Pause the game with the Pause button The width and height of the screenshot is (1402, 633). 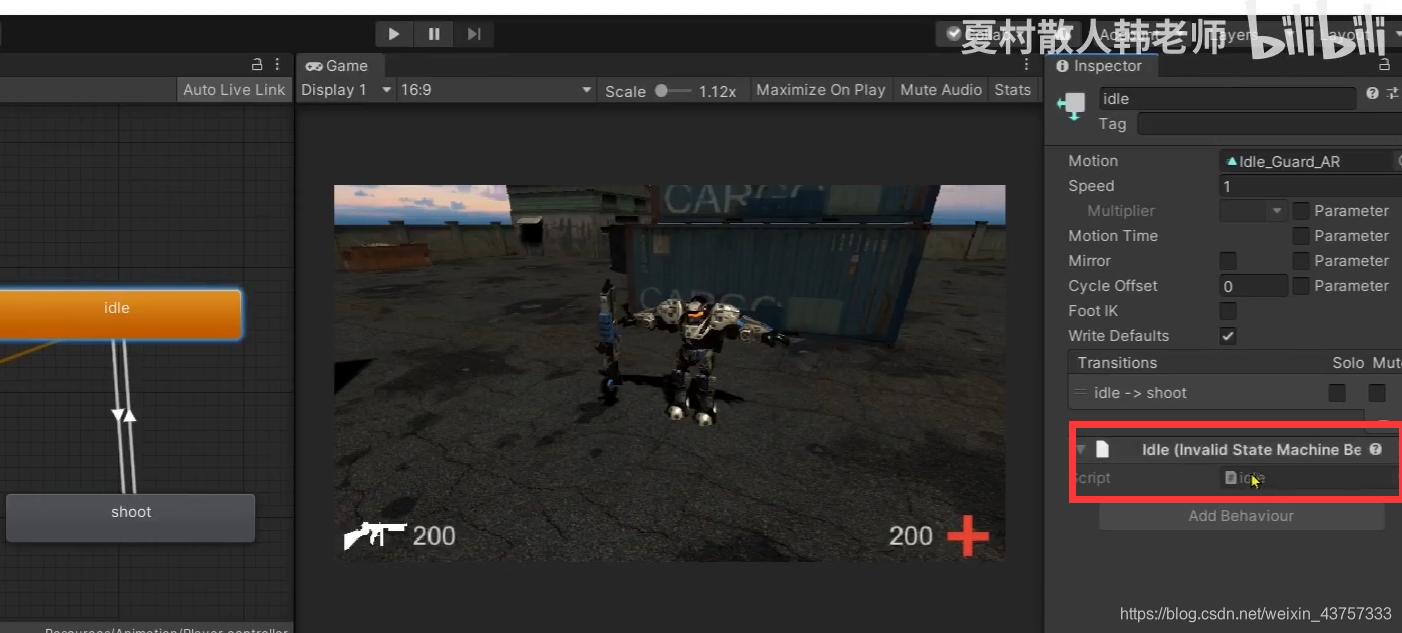[x=434, y=34]
